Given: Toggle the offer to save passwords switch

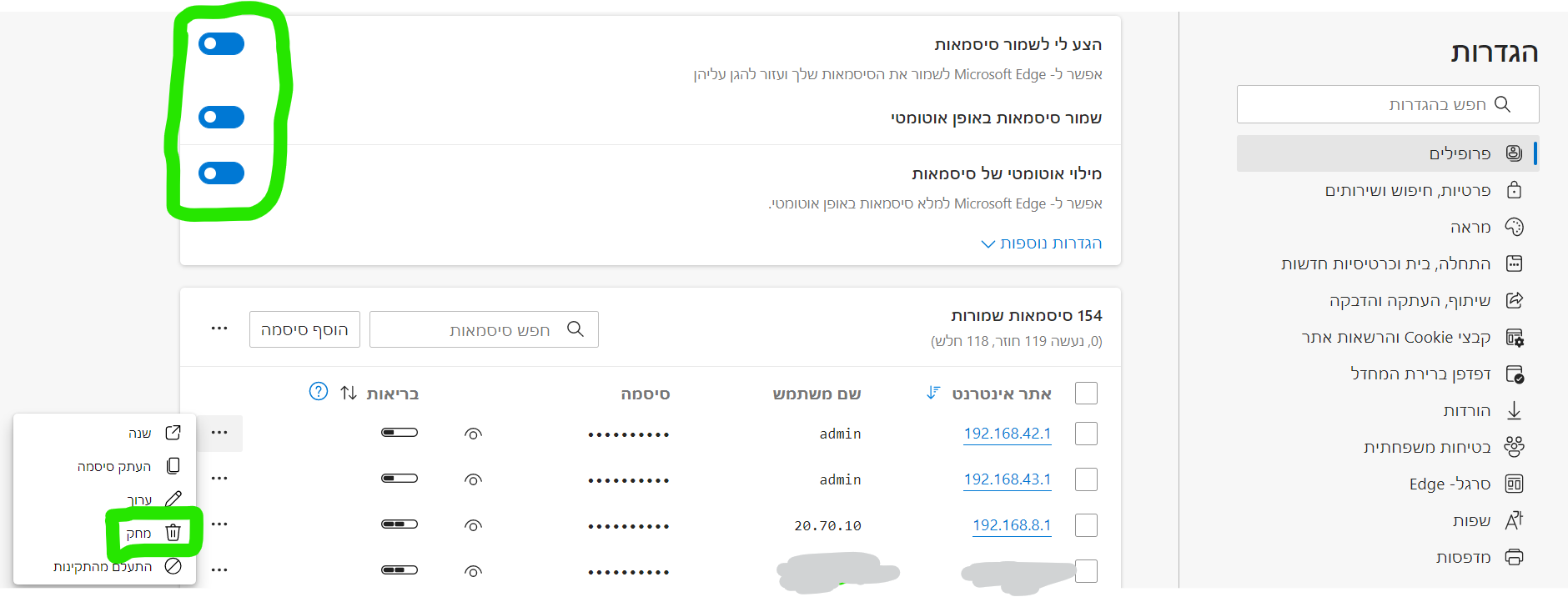Looking at the screenshot, I should click(221, 43).
